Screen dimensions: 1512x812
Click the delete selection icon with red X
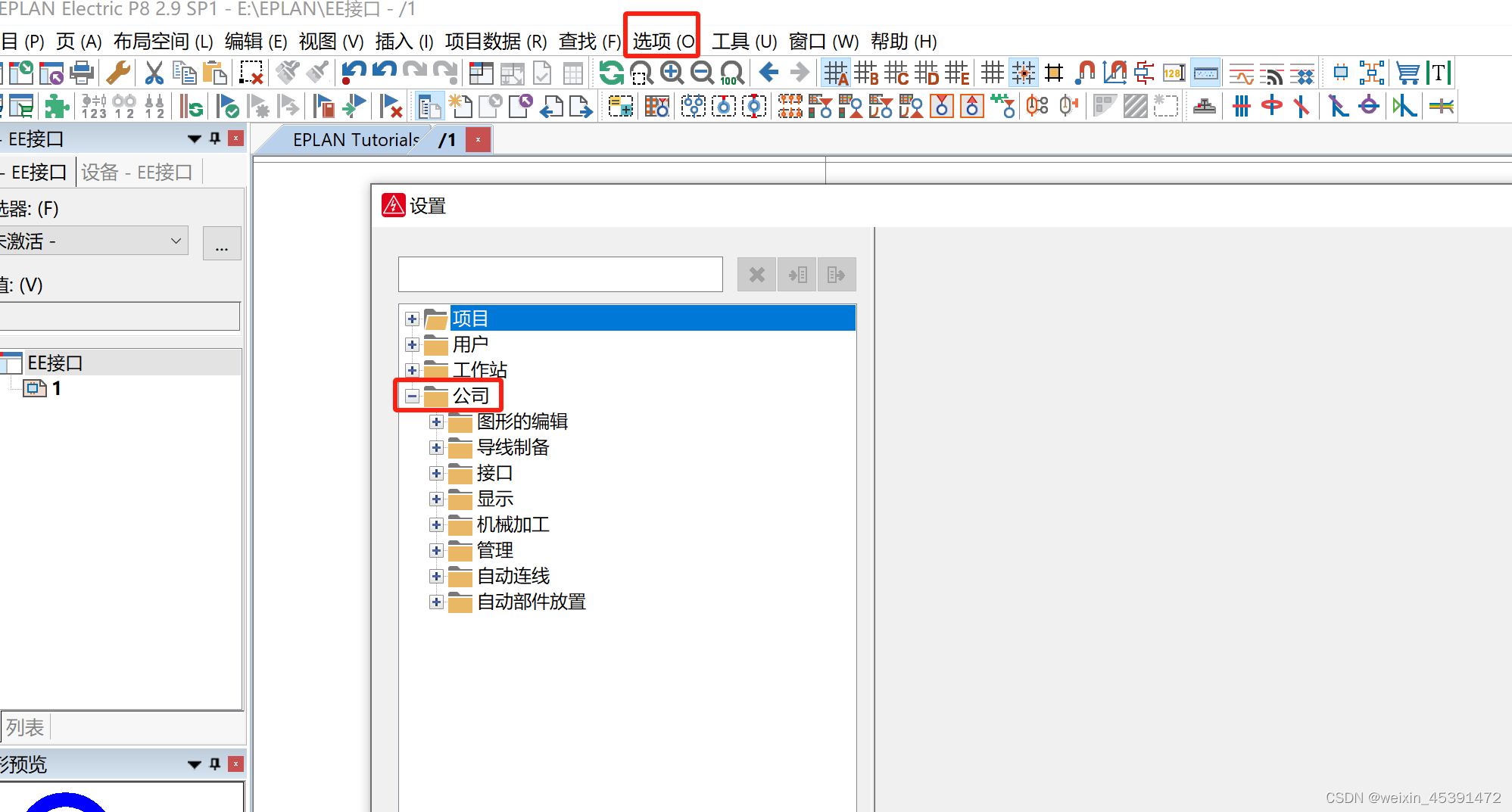pyautogui.click(x=251, y=73)
